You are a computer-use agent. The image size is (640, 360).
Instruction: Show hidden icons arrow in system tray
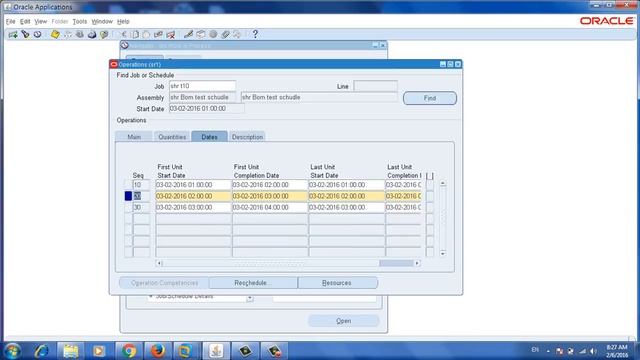click(548, 351)
